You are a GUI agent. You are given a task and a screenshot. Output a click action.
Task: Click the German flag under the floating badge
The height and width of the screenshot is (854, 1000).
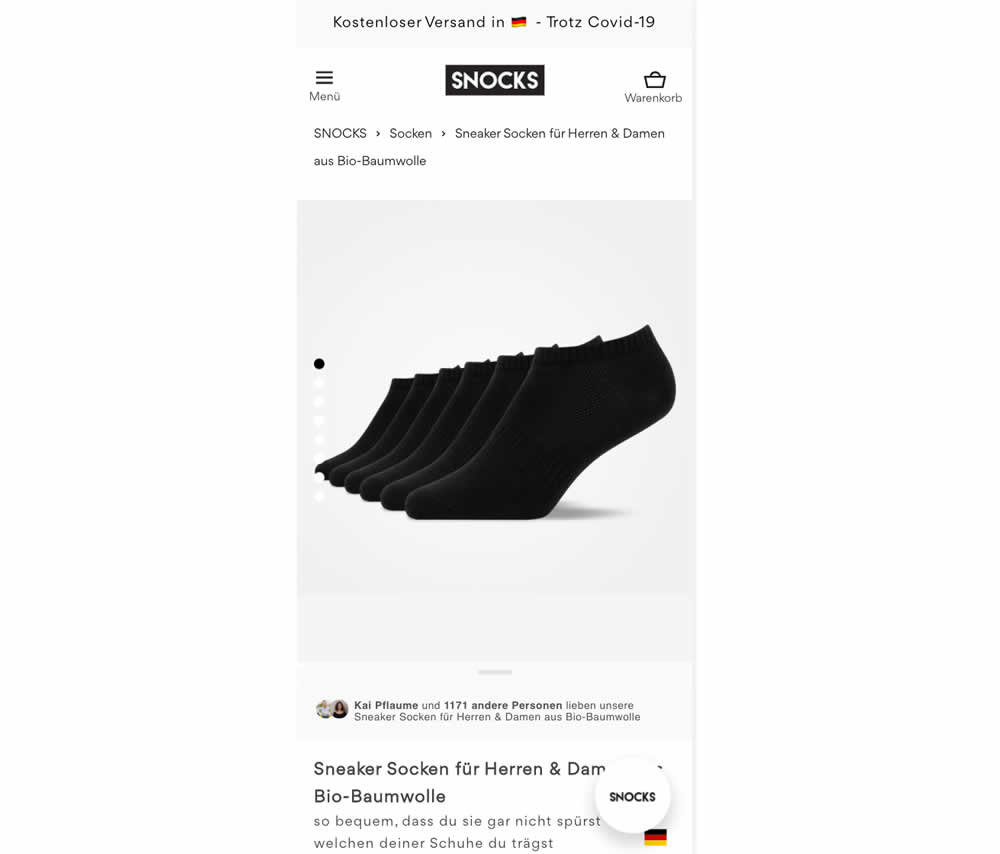click(655, 837)
